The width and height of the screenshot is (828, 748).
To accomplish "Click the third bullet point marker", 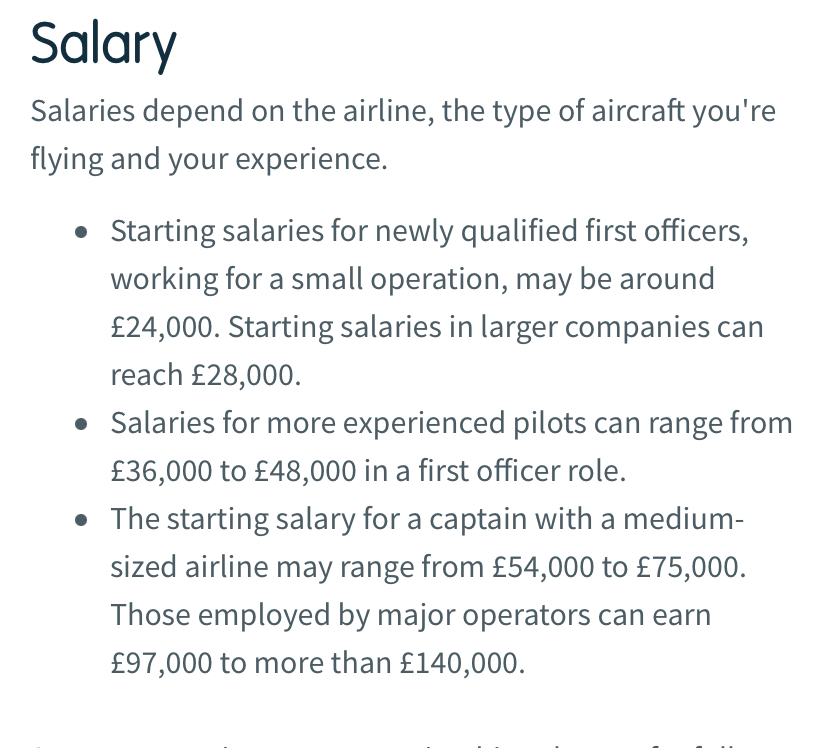I will pos(84,521).
